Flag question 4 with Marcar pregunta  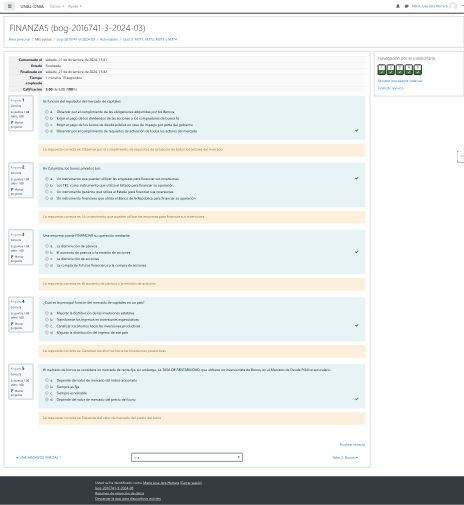tap(17, 326)
